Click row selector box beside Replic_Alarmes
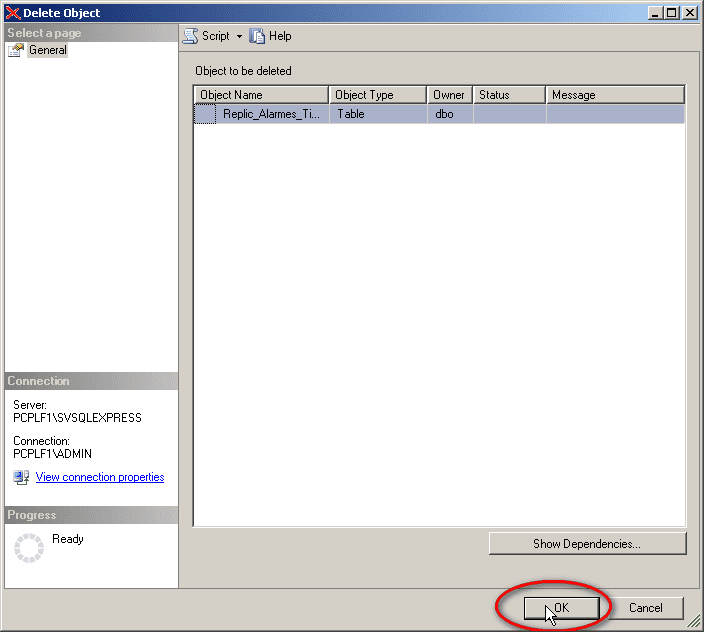The height and width of the screenshot is (633, 705). pyautogui.click(x=205, y=115)
